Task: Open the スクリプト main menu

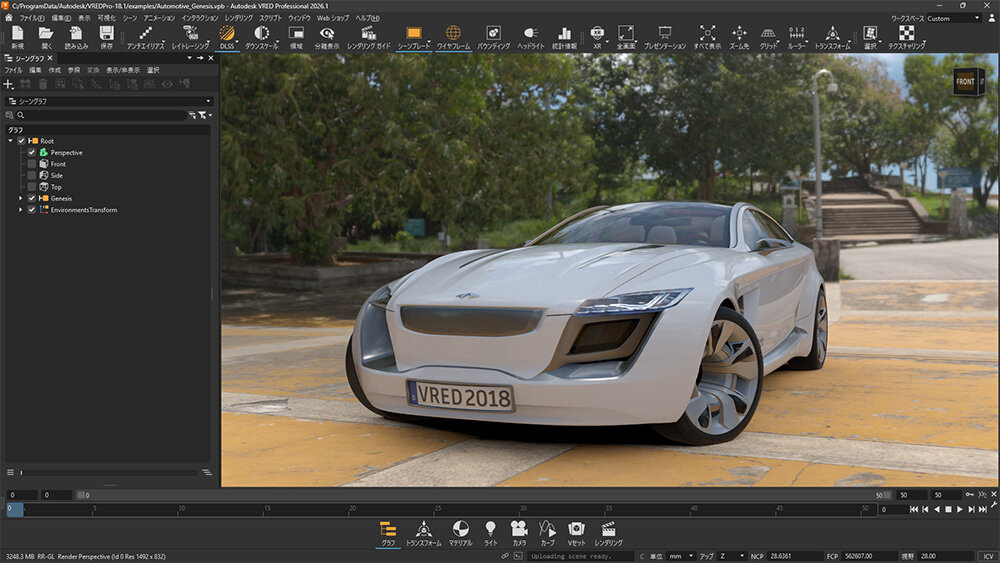Action: (270, 18)
